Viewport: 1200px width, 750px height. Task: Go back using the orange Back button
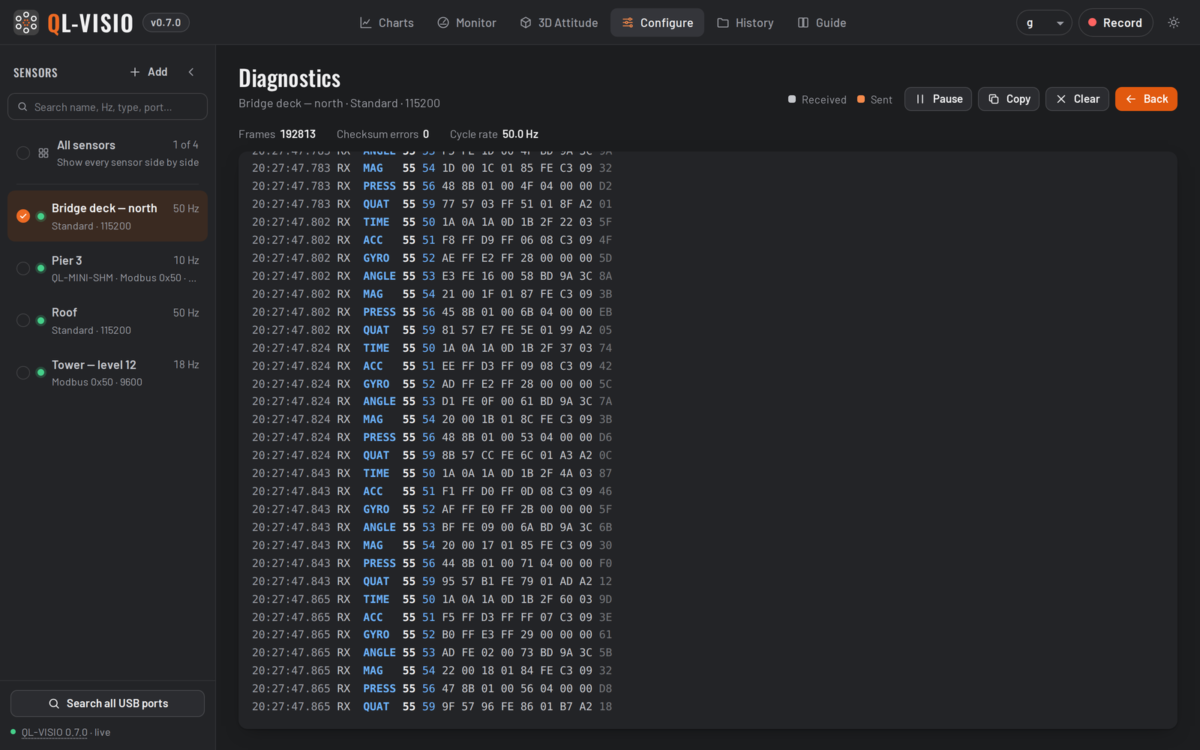1146,99
